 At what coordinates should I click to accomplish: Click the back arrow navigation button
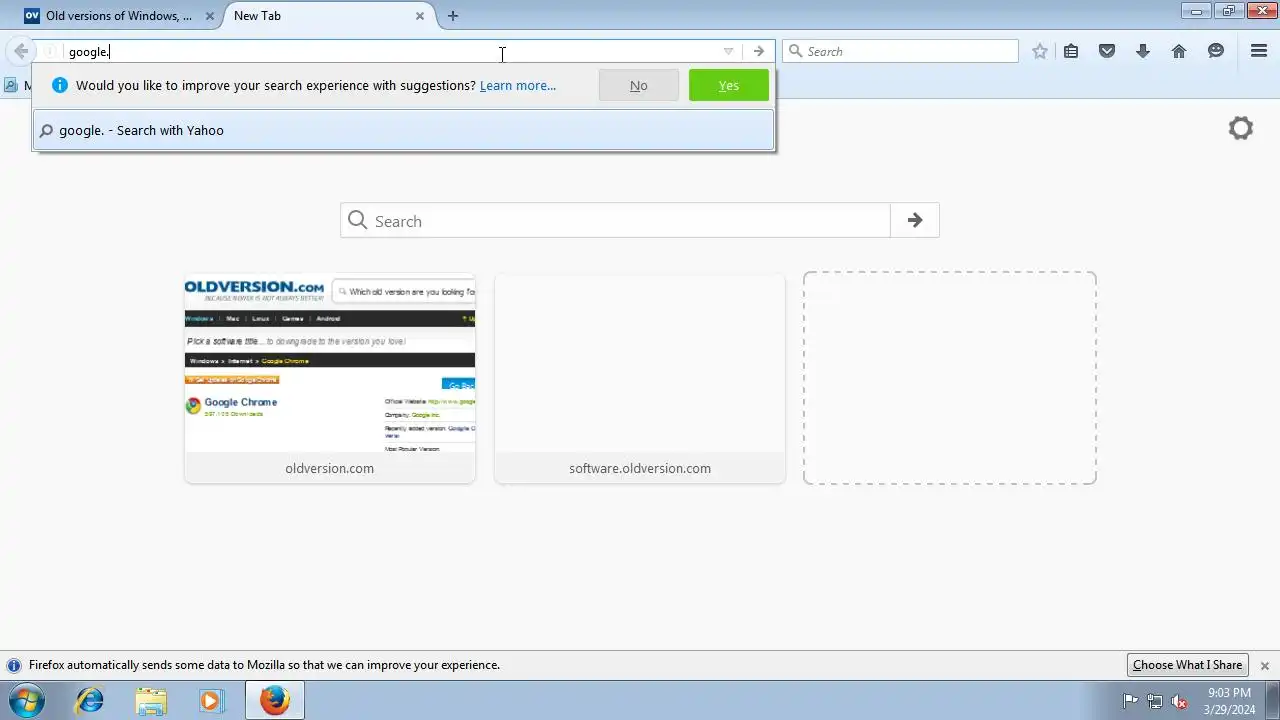[20, 51]
